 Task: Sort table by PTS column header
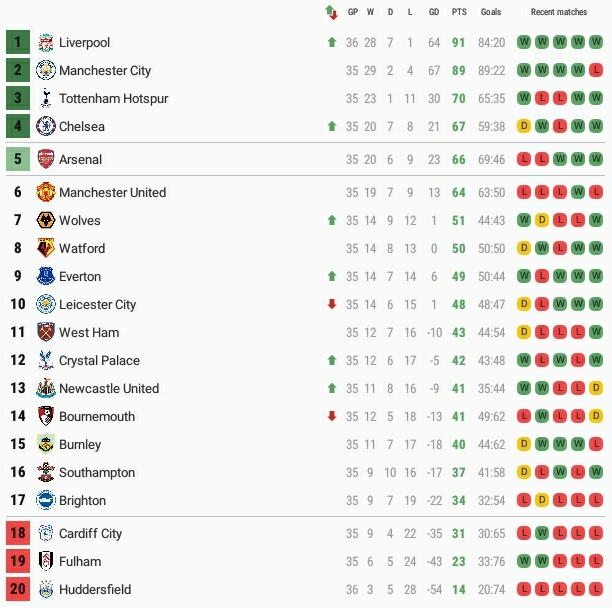(x=459, y=12)
